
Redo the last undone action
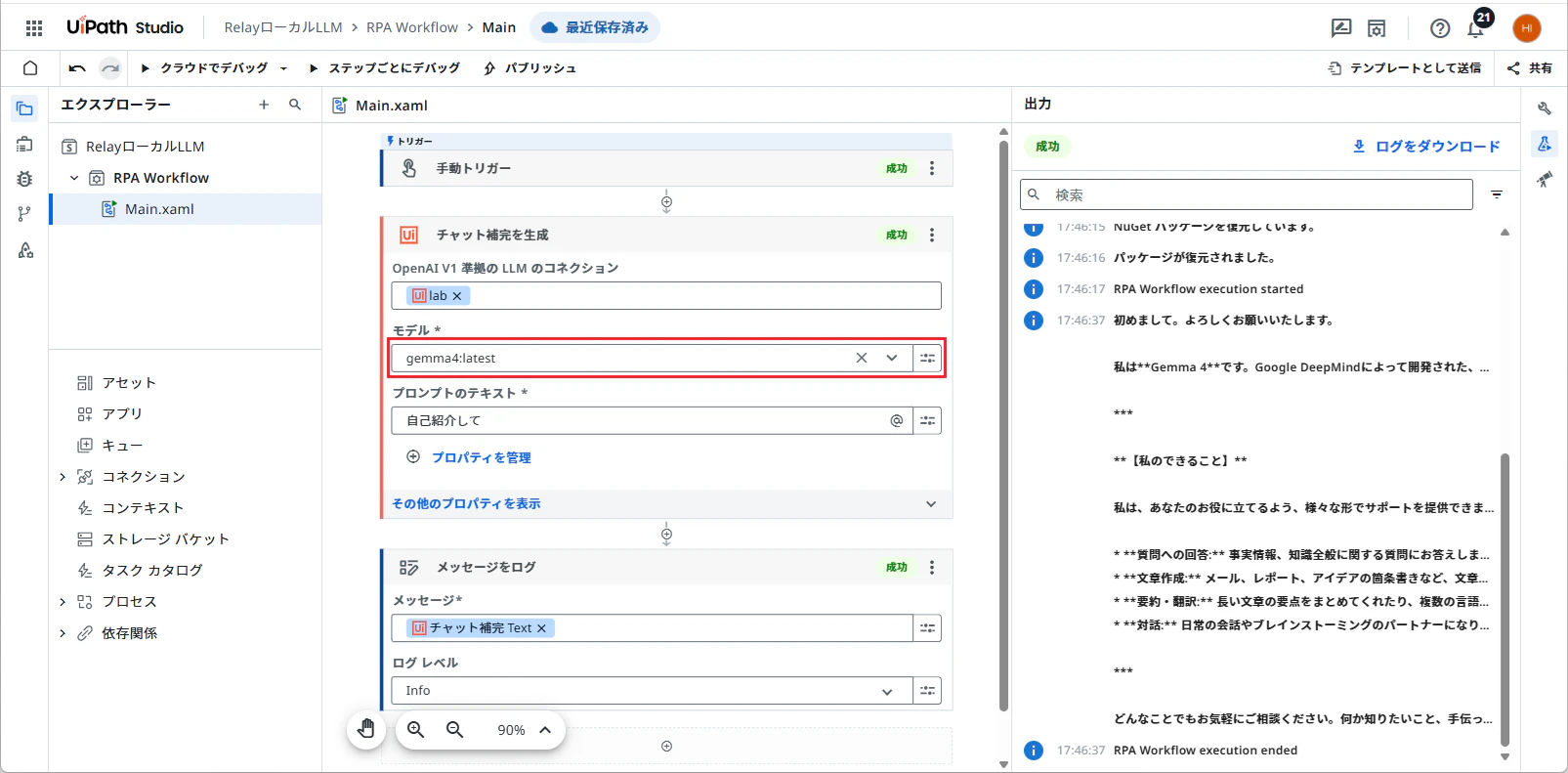[110, 68]
